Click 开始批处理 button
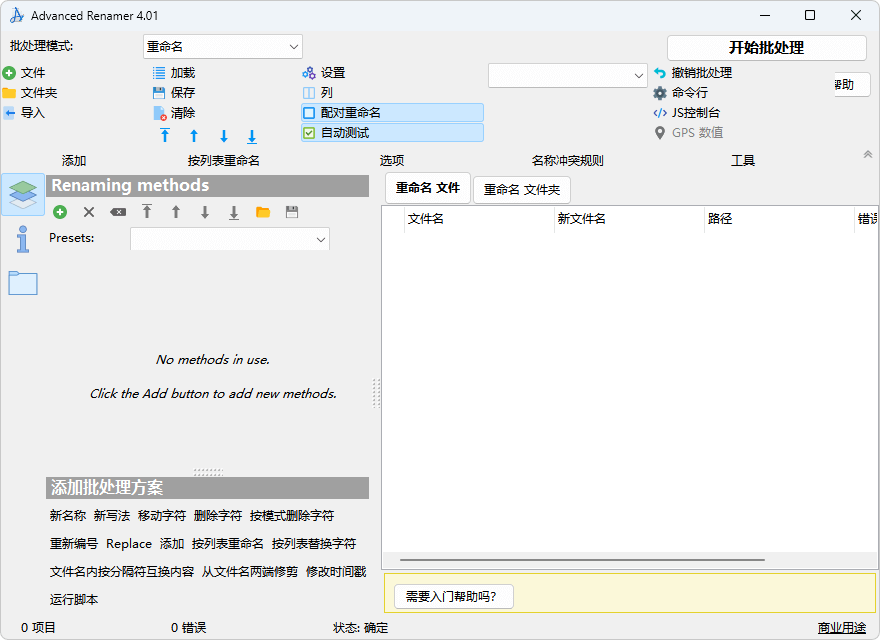This screenshot has width=880, height=640. pyautogui.click(x=767, y=48)
